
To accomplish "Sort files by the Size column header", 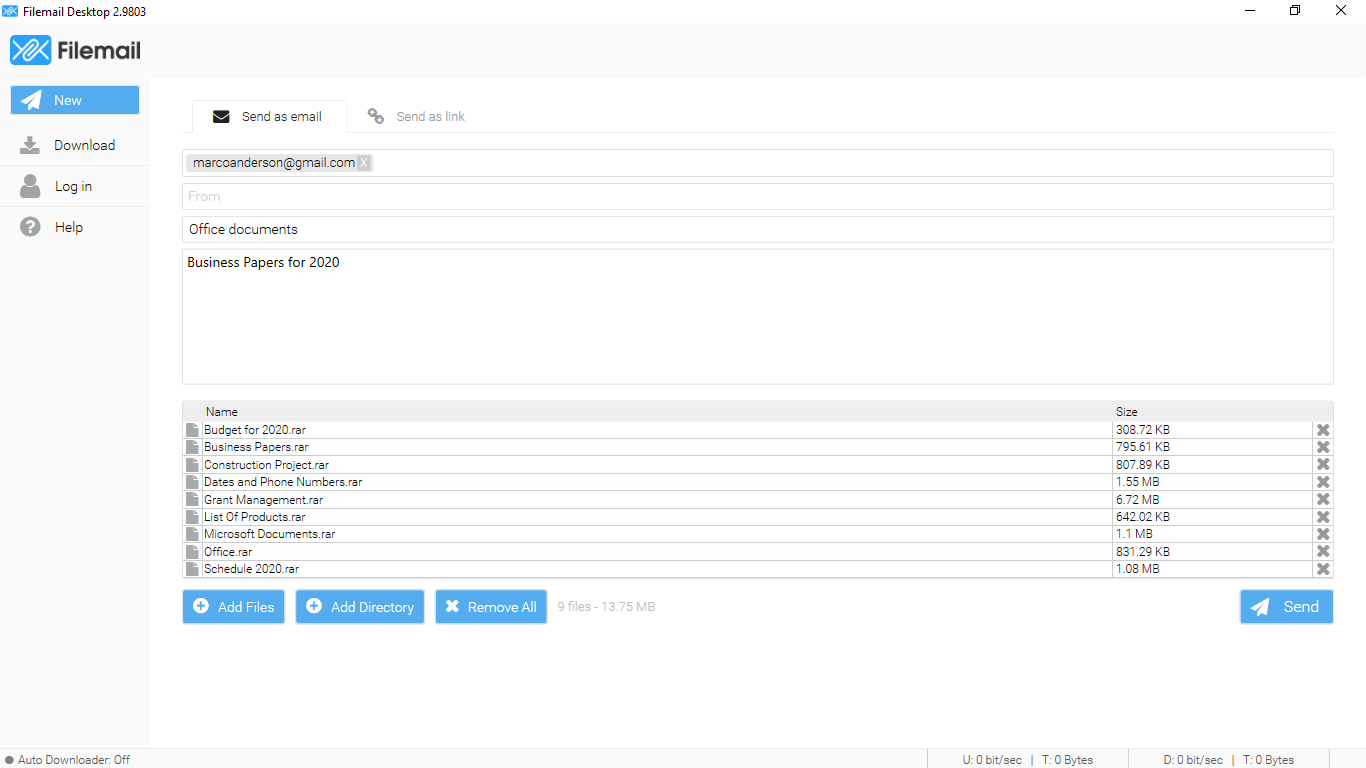I will 1127,412.
